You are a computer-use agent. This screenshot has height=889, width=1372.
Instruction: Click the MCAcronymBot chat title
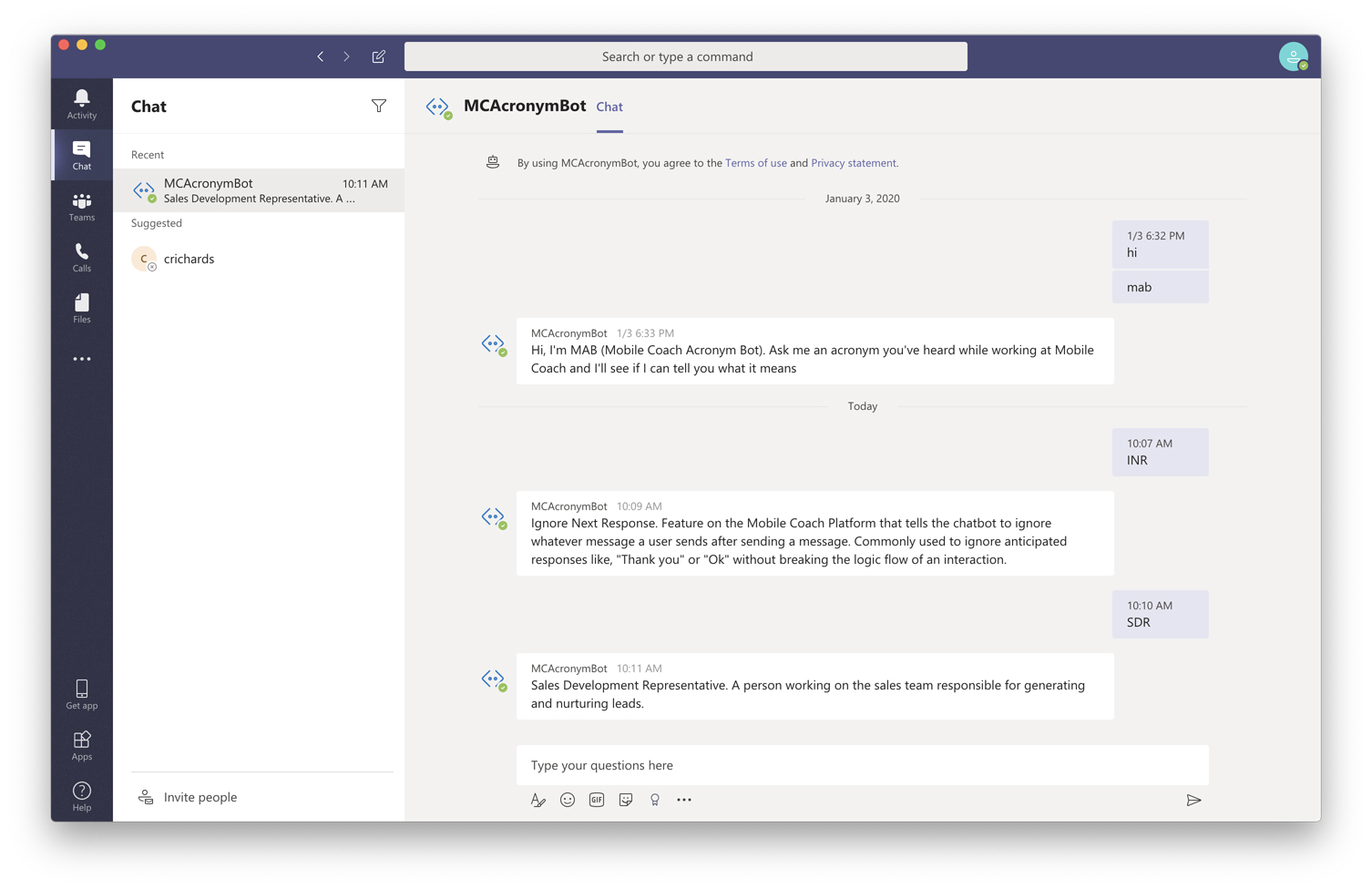[525, 106]
